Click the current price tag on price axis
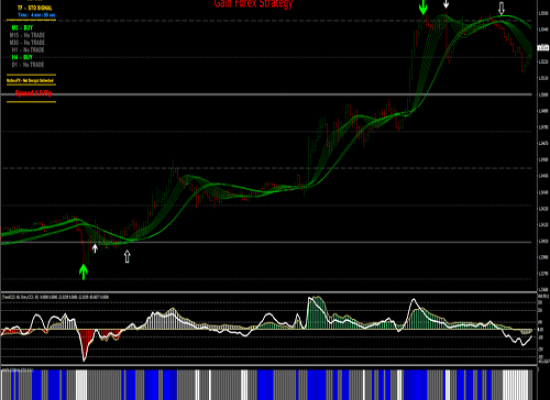The height and width of the screenshot is (400, 550). (x=543, y=47)
